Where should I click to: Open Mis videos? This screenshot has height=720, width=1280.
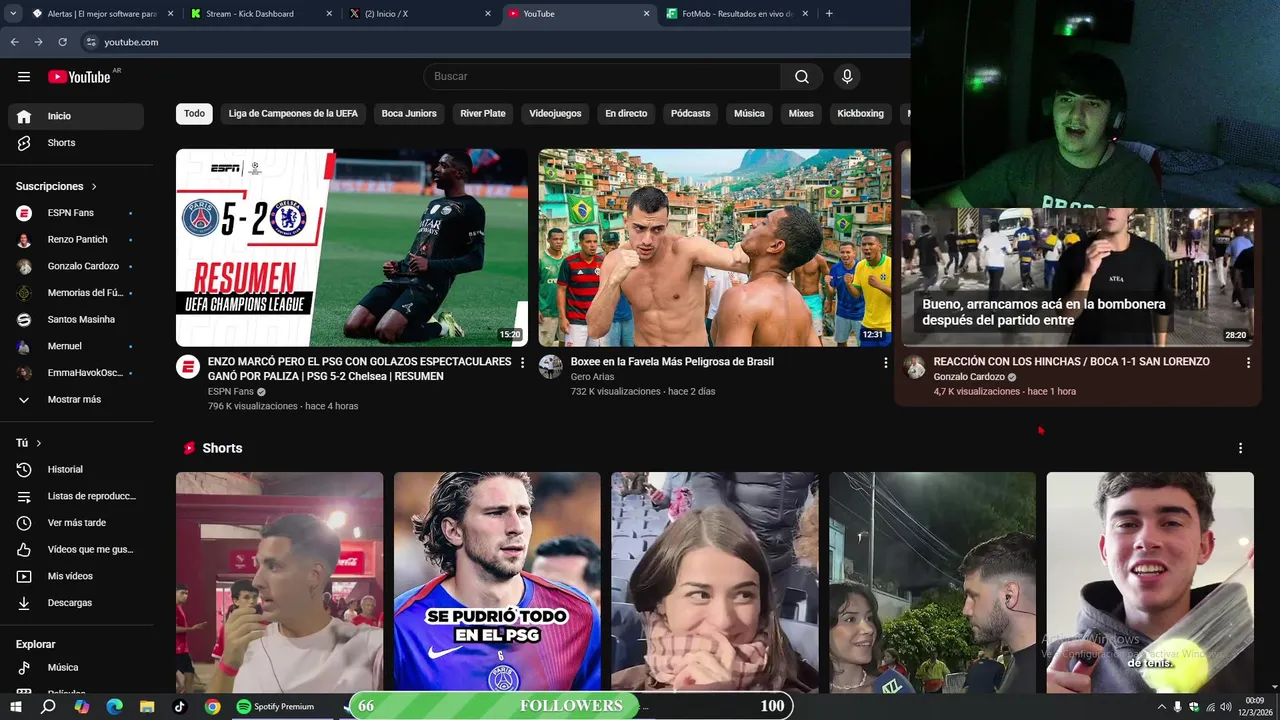point(76,576)
